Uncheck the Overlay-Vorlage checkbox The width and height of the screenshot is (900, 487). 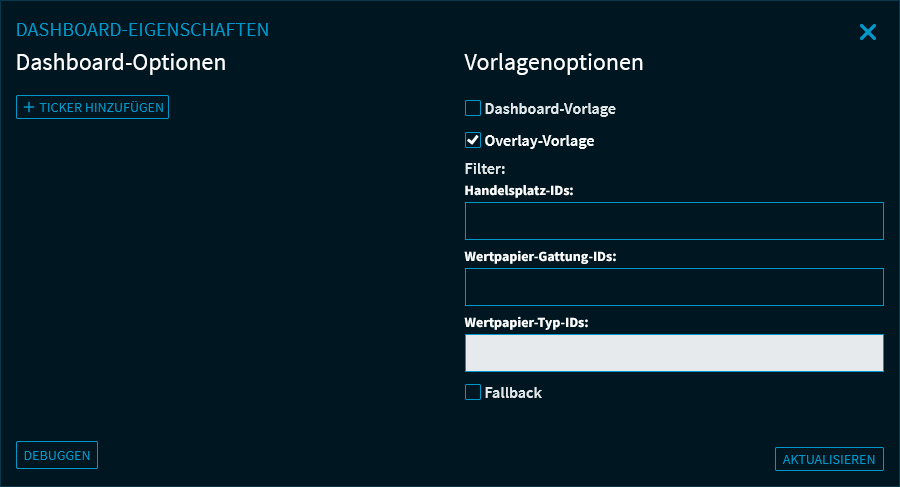click(473, 140)
